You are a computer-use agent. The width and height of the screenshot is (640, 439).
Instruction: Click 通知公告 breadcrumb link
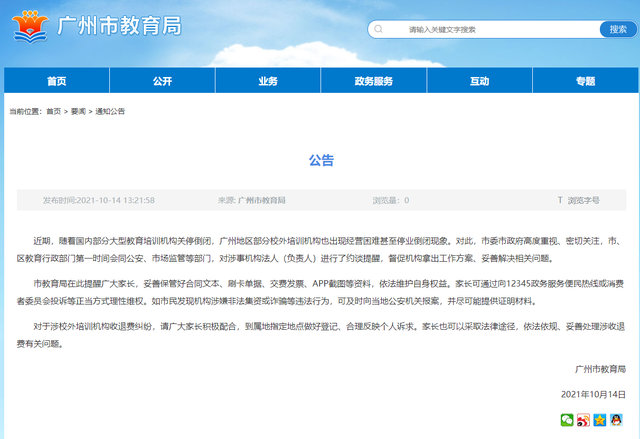110,111
